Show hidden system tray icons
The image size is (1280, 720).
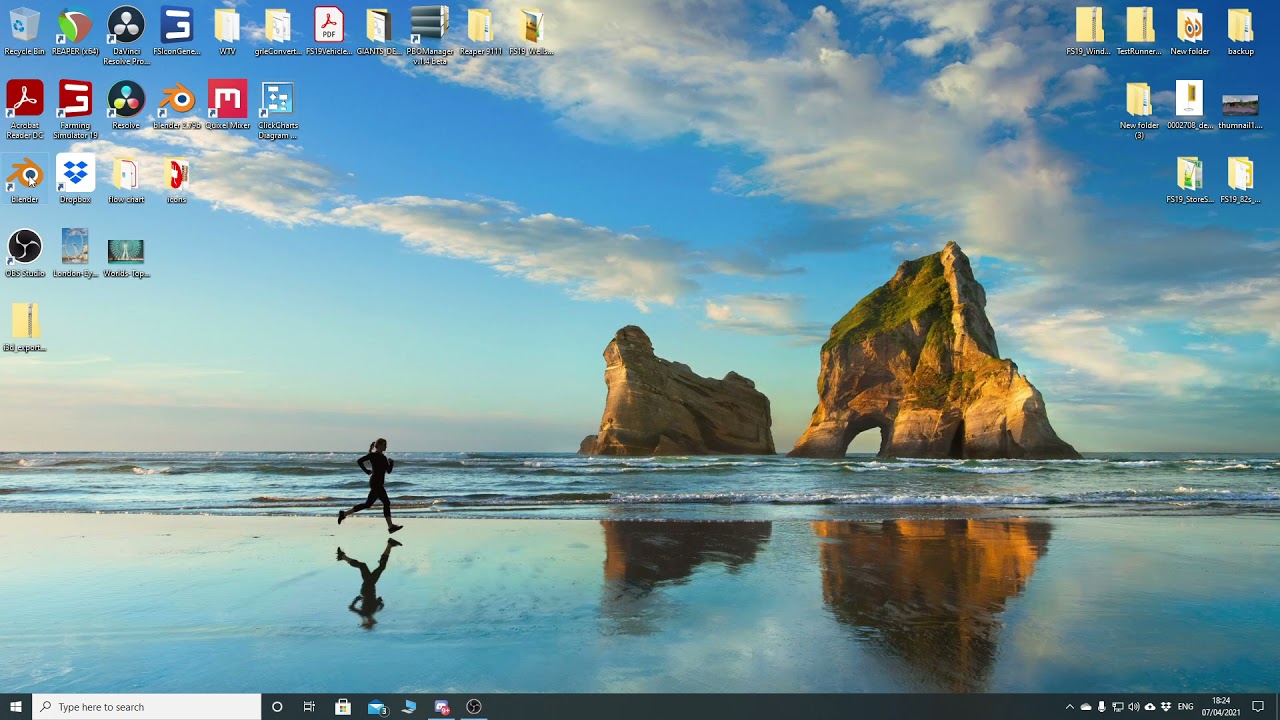pos(1070,707)
